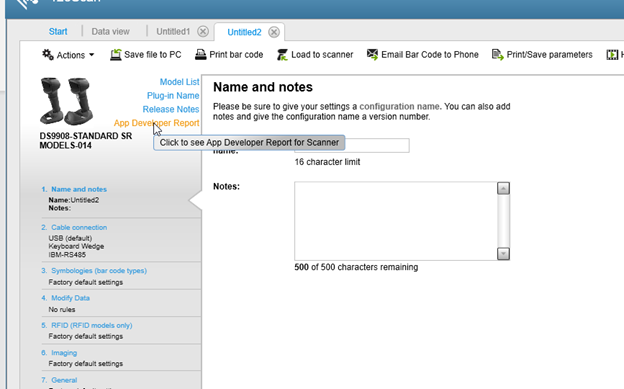Click the 500 of 500 characters remaining text
Viewport: 624px width, 389px height.
pyautogui.click(x=356, y=267)
